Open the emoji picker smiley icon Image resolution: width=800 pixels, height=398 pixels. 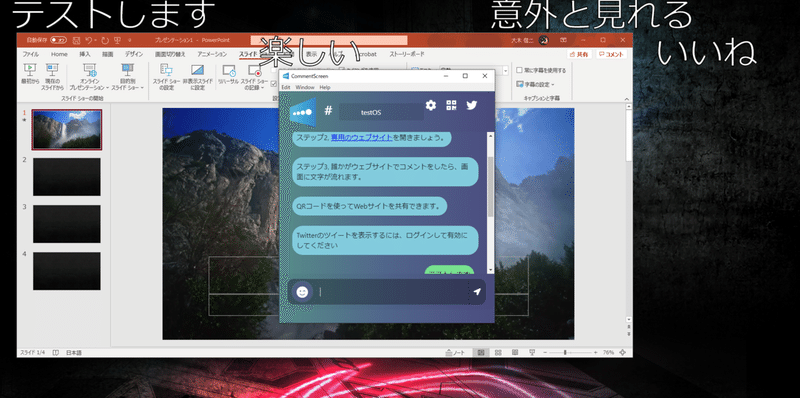(x=302, y=292)
